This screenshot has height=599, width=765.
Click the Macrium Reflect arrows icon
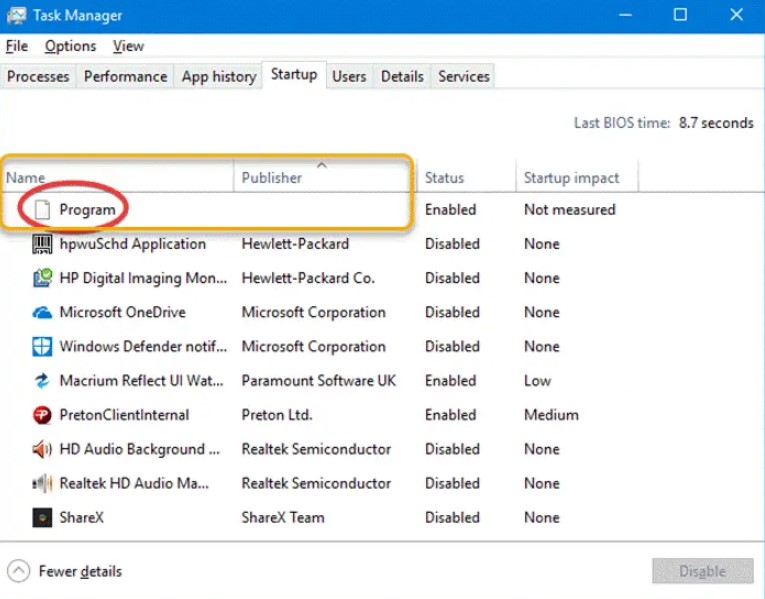pyautogui.click(x=42, y=380)
